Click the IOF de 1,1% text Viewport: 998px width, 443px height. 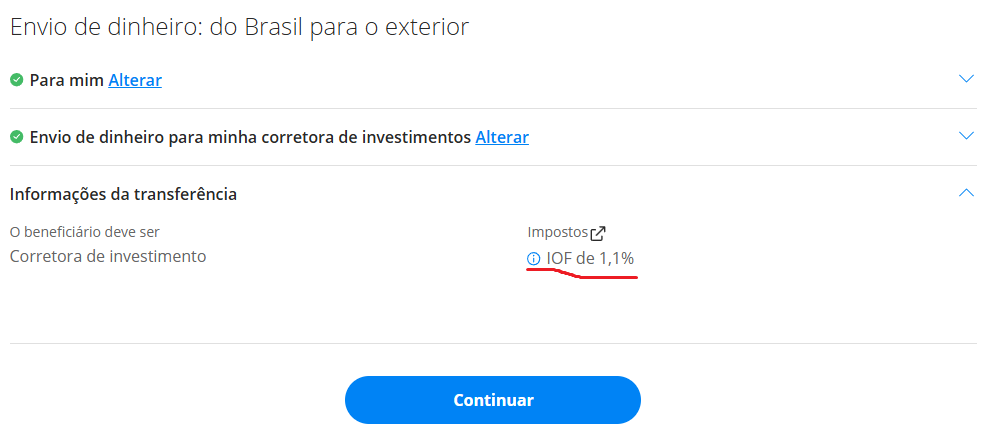[590, 259]
